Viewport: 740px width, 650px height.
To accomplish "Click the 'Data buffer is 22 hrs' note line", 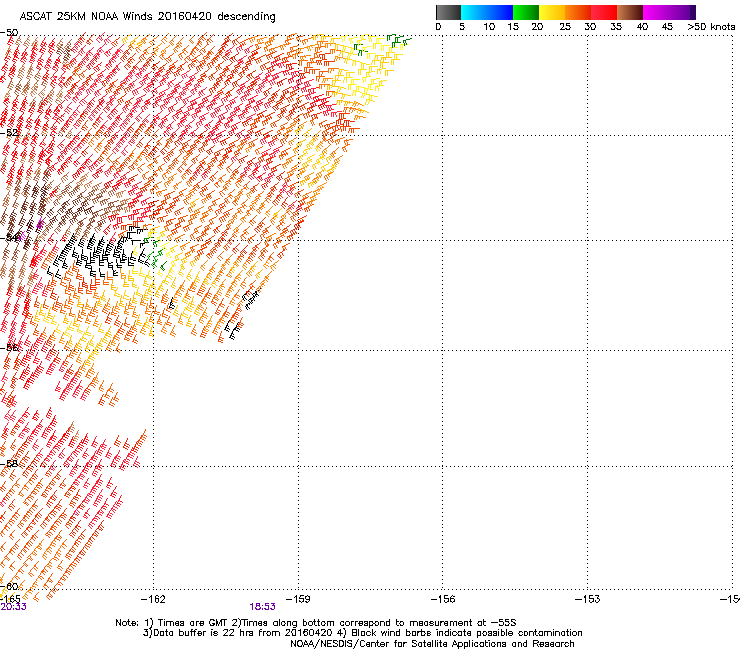I will pos(362,633).
